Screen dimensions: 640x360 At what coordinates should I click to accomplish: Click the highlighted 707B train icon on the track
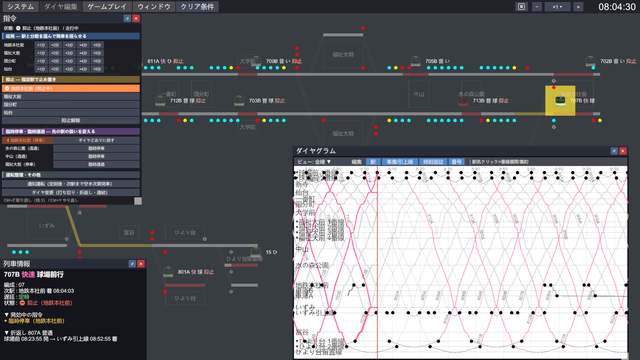(x=560, y=100)
